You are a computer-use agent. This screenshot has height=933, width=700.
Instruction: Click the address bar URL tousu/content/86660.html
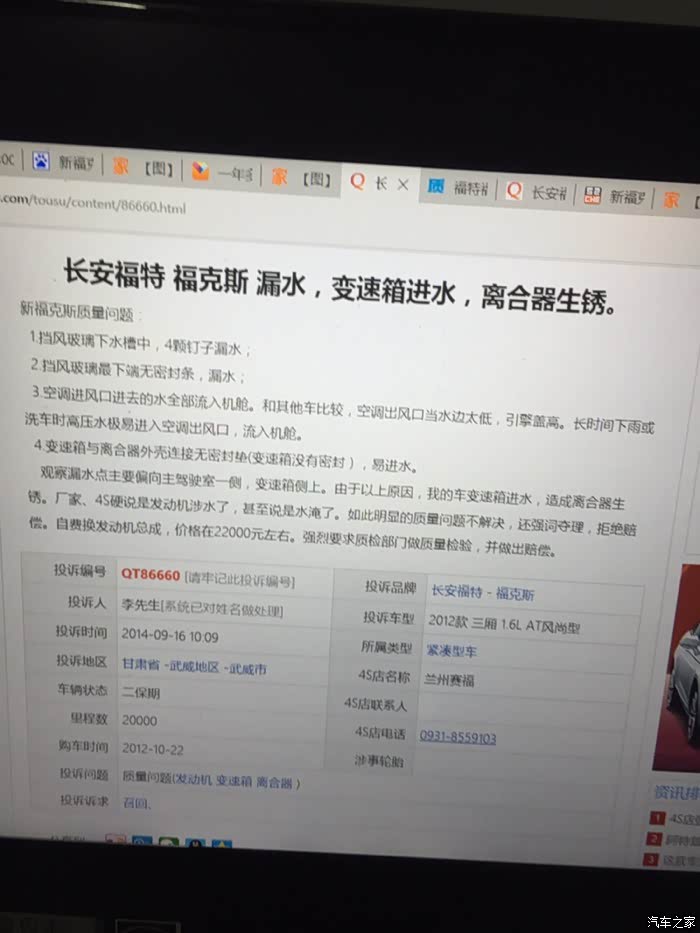pos(93,203)
